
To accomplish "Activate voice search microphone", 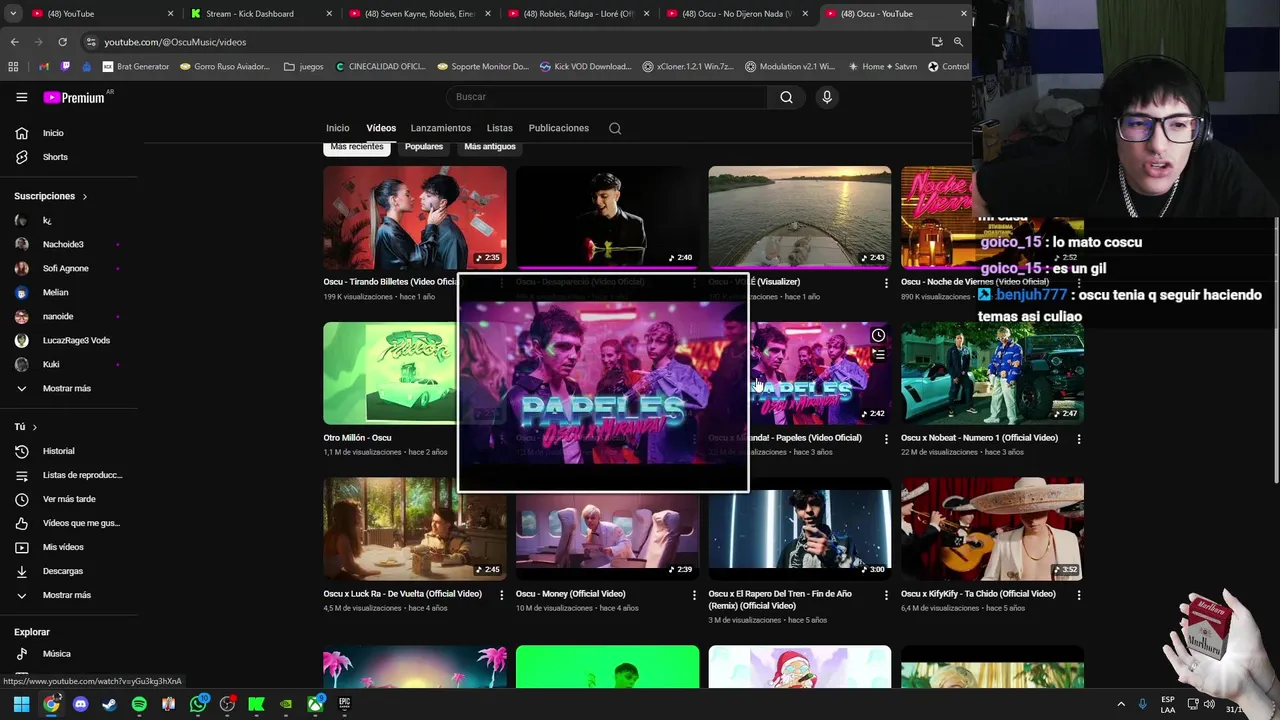I will tap(826, 97).
